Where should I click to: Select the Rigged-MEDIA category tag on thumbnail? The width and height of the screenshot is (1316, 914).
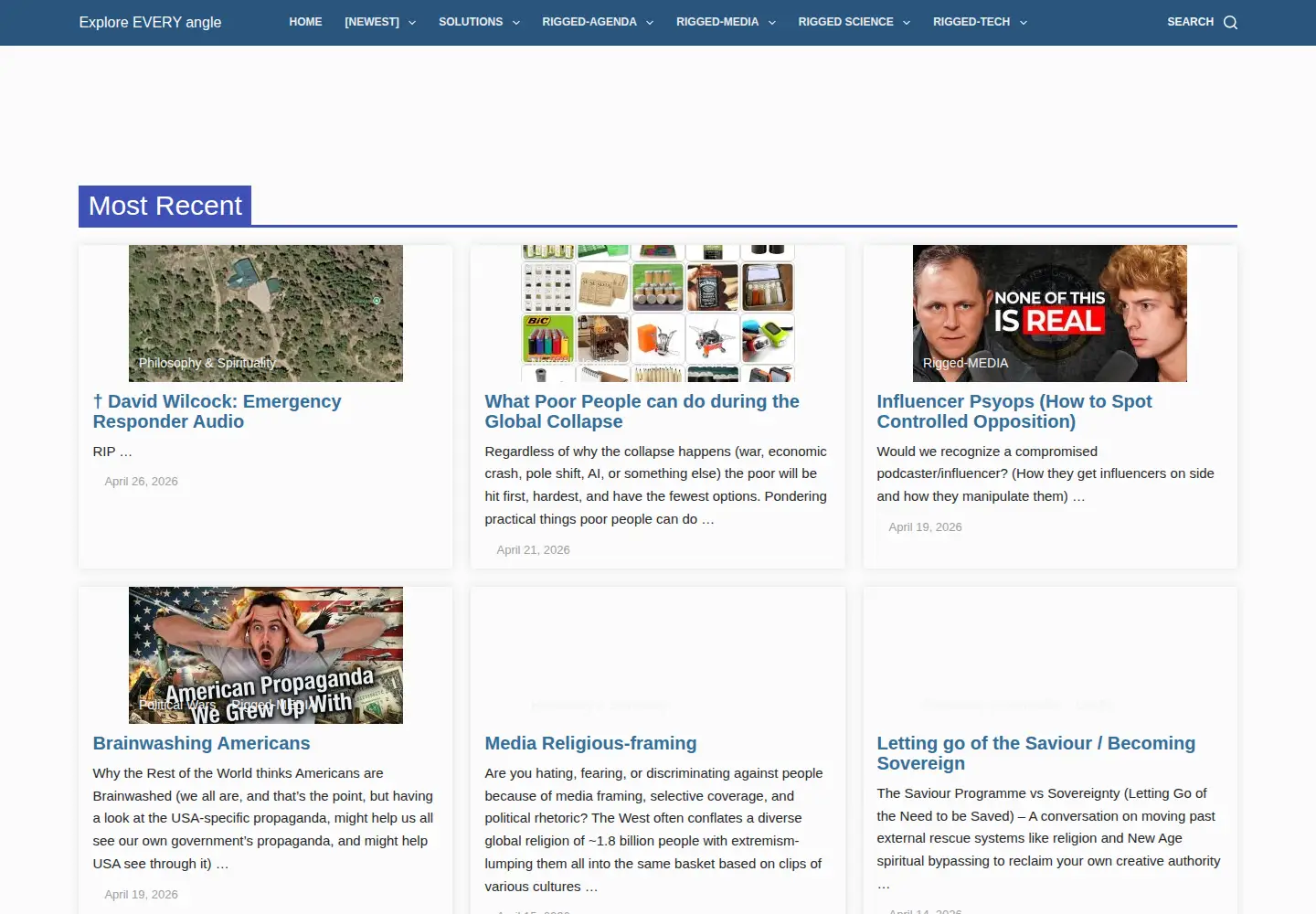coord(965,363)
